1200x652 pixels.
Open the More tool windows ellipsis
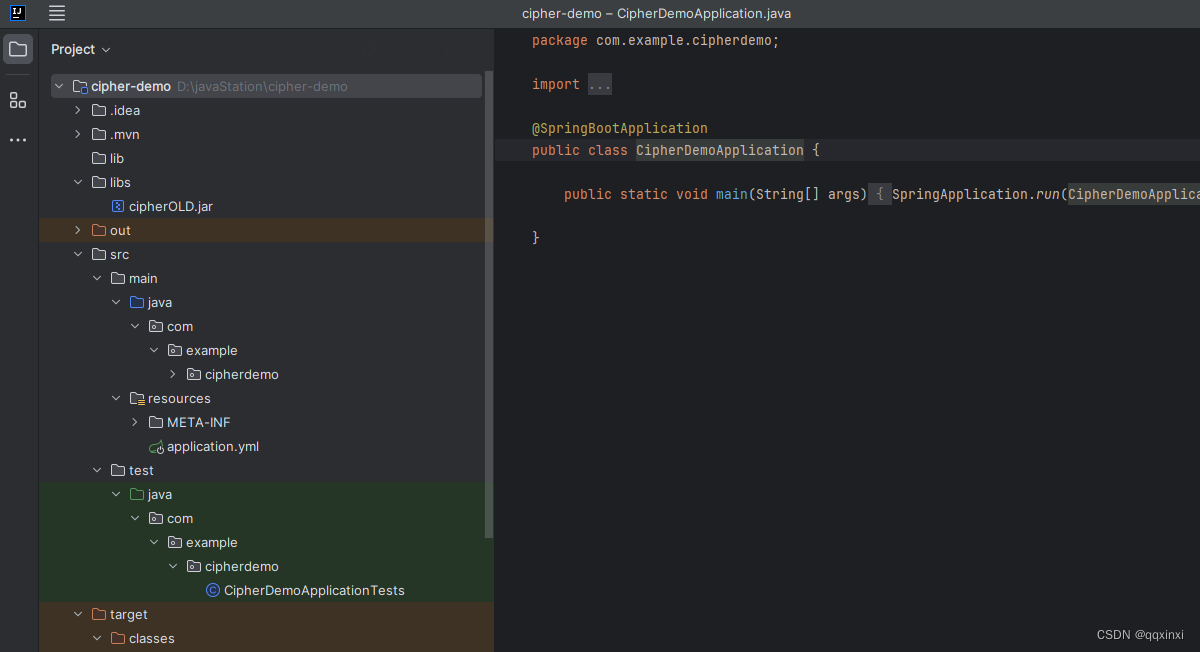[x=18, y=140]
